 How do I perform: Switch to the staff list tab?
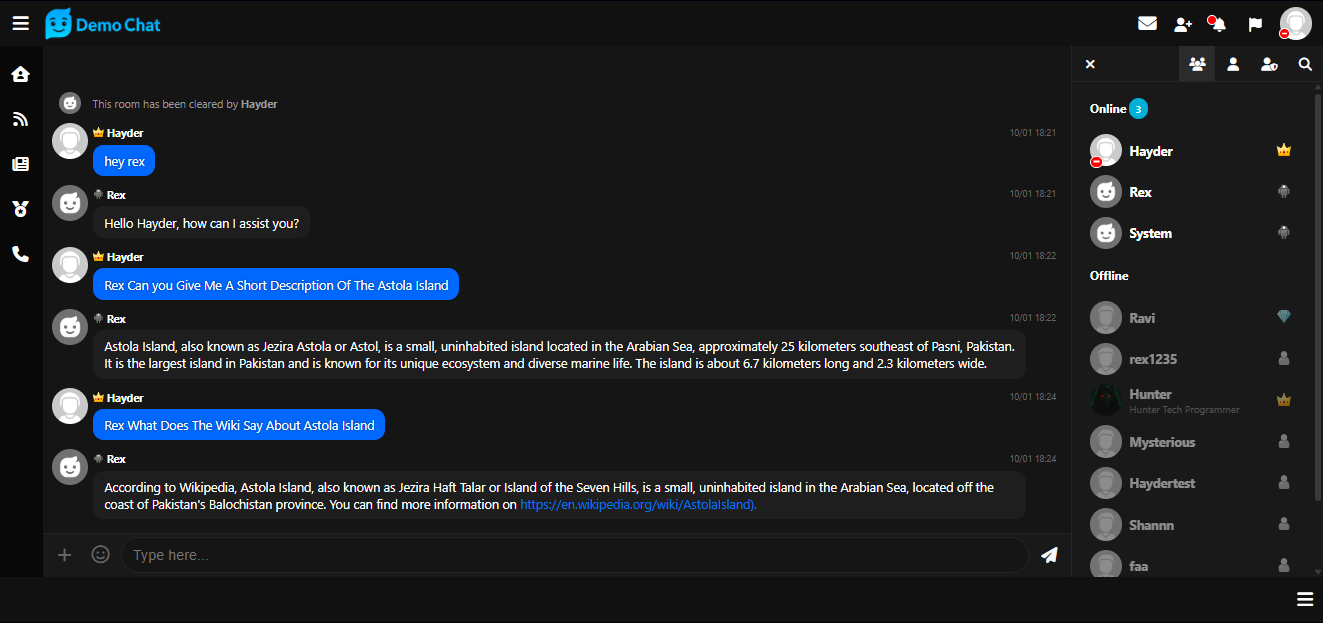tap(1269, 64)
